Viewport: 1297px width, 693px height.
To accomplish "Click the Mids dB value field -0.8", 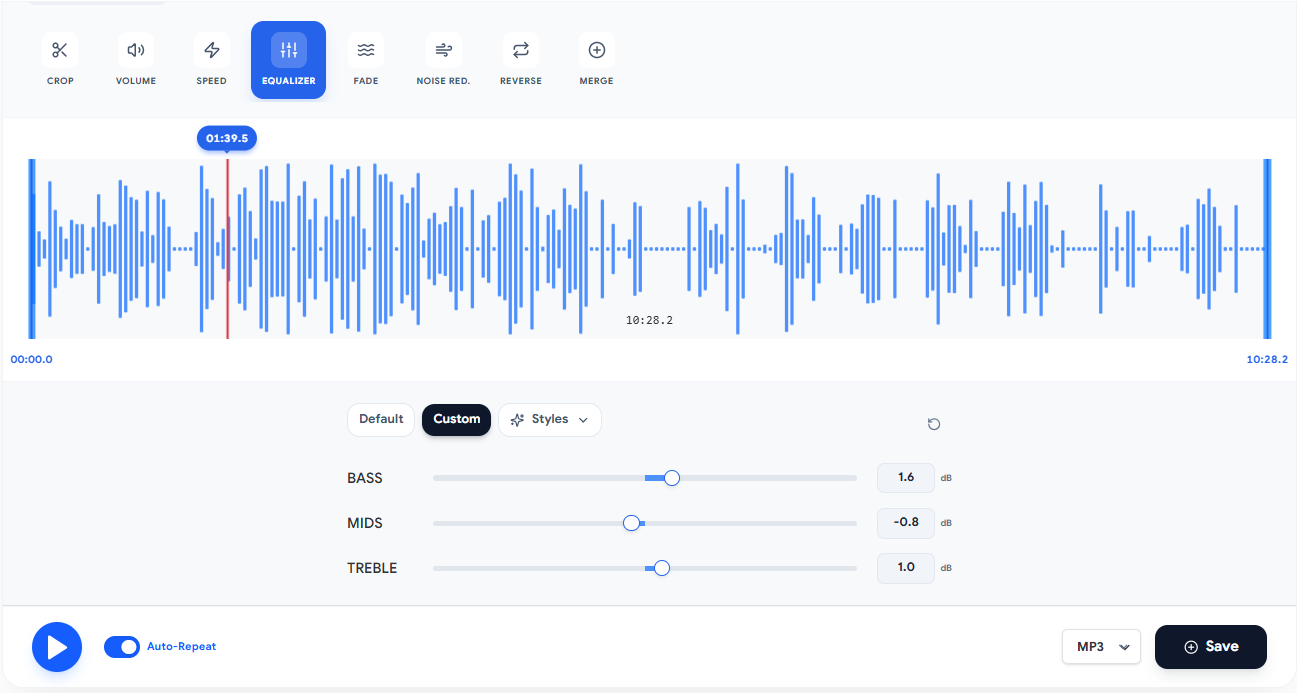I will pyautogui.click(x=906, y=523).
